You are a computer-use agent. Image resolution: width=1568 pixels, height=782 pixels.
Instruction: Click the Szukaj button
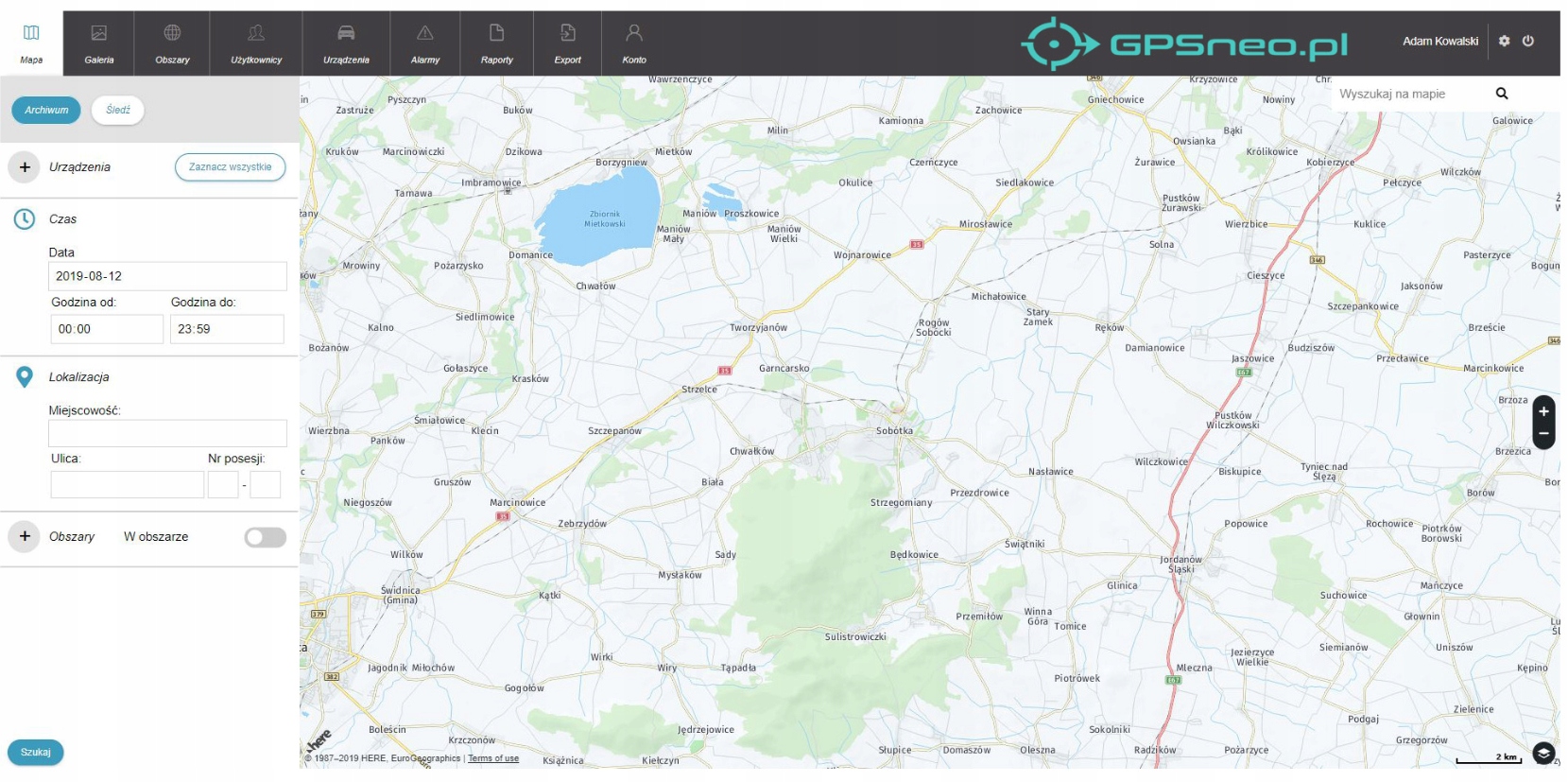(36, 753)
